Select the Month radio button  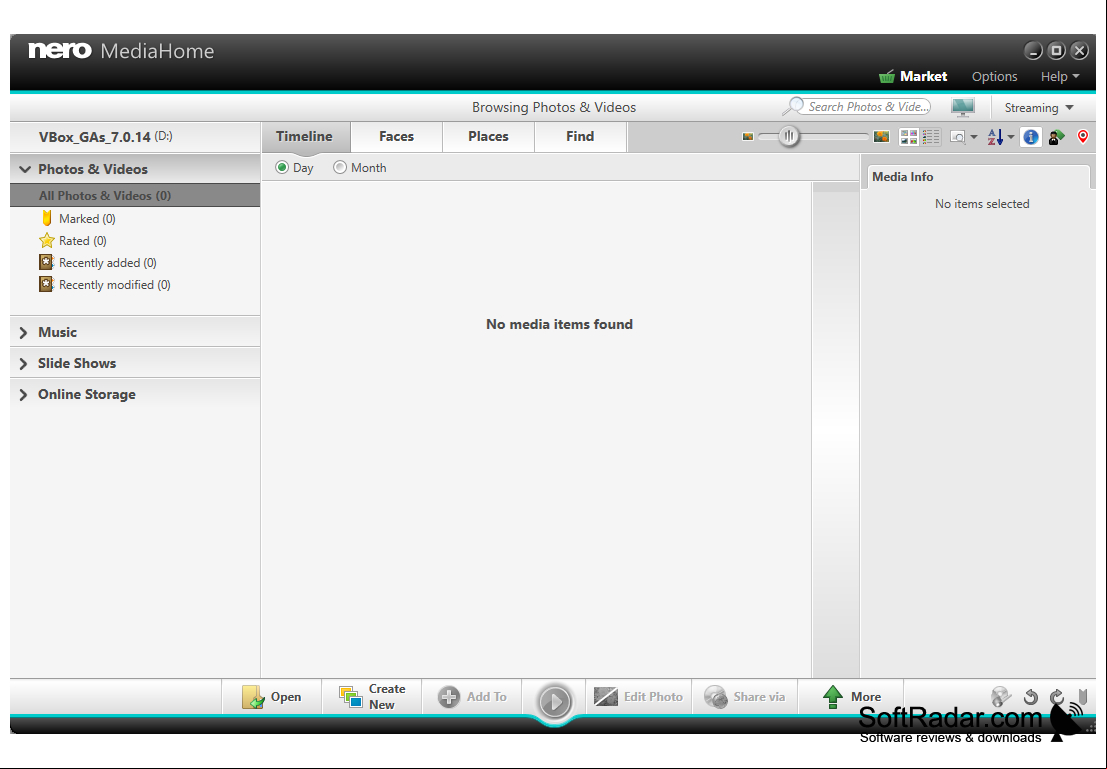pos(340,167)
